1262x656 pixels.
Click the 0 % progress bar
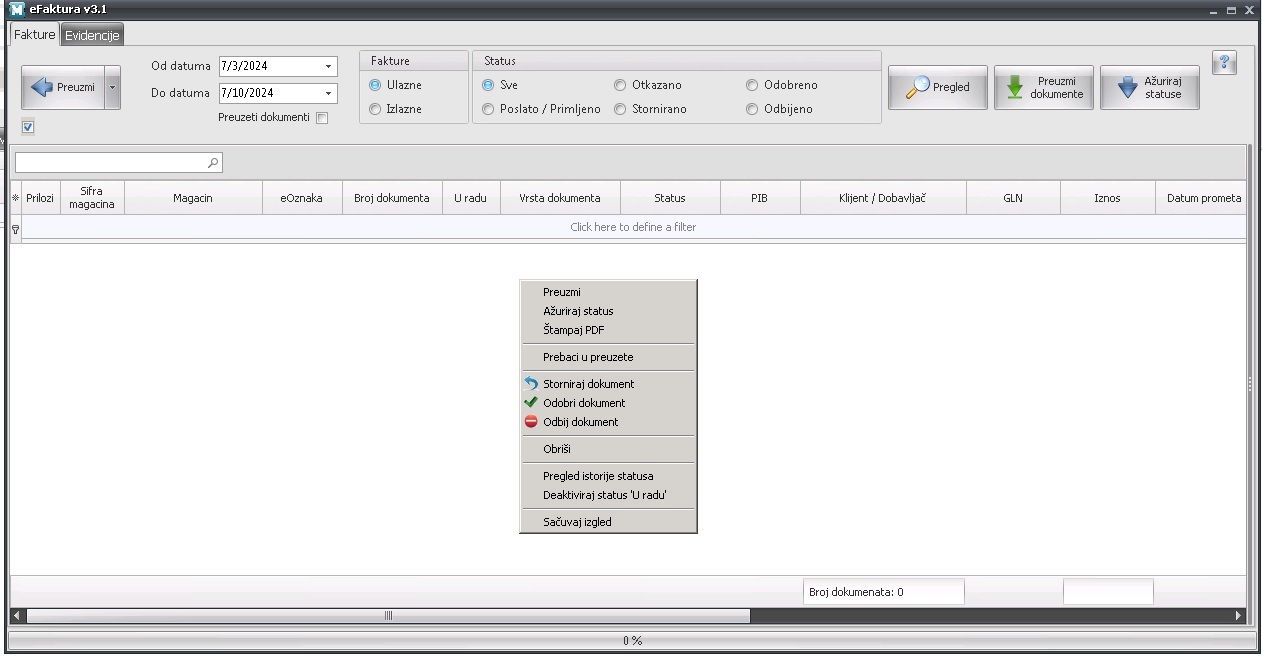pos(632,640)
